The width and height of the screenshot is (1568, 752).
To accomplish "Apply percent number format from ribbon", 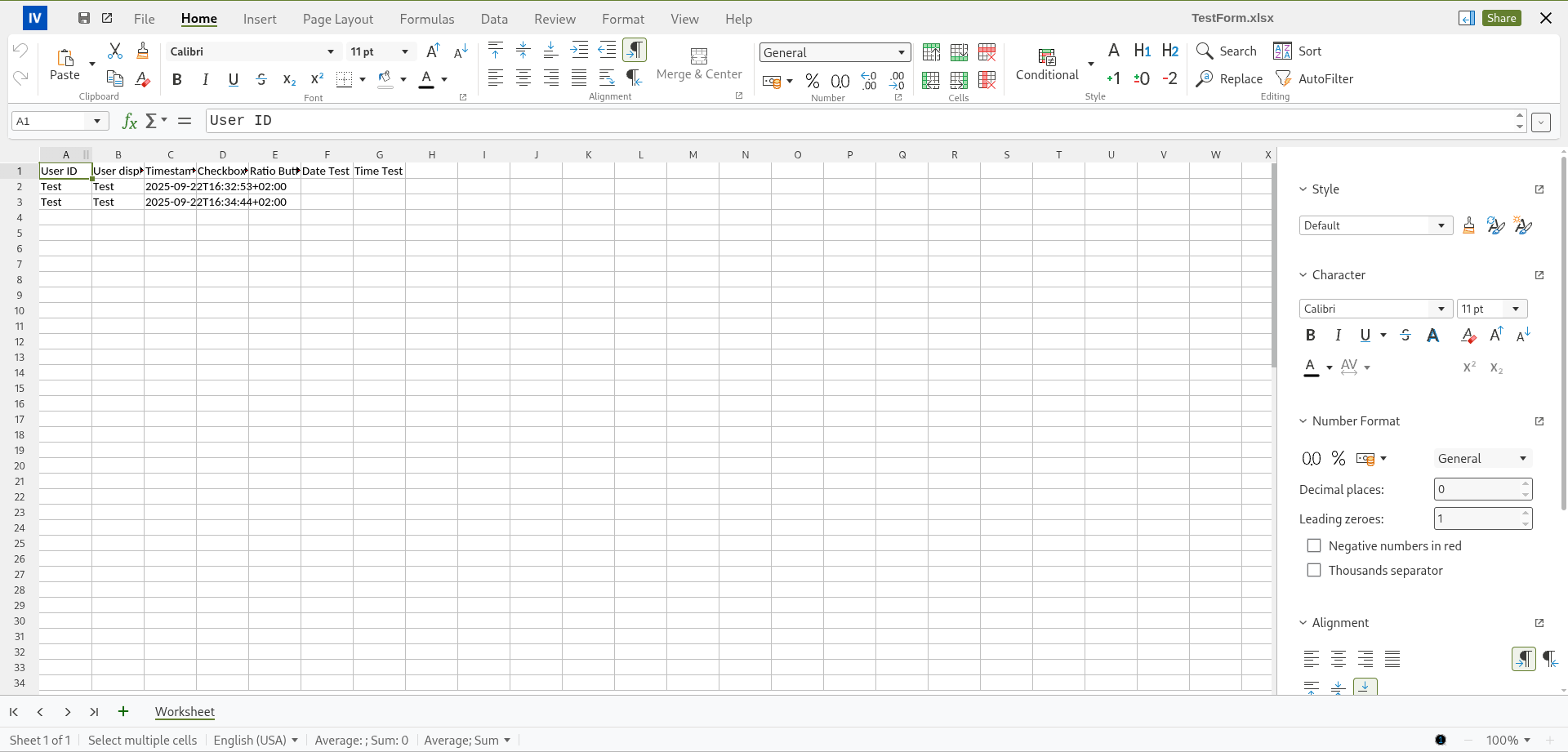I will coord(812,81).
